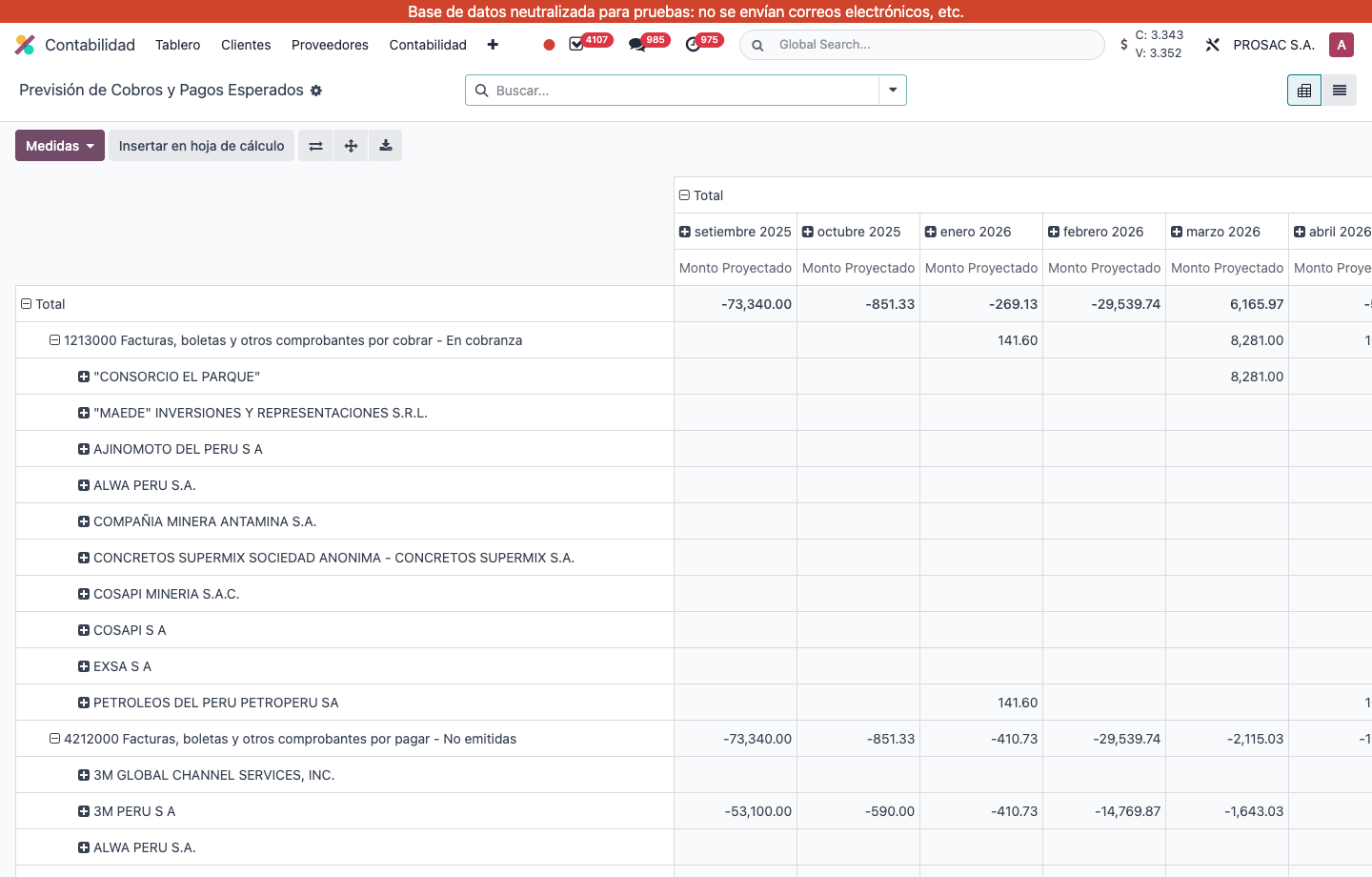Open user avatar A menu
The image size is (1372, 877).
[x=1342, y=45]
